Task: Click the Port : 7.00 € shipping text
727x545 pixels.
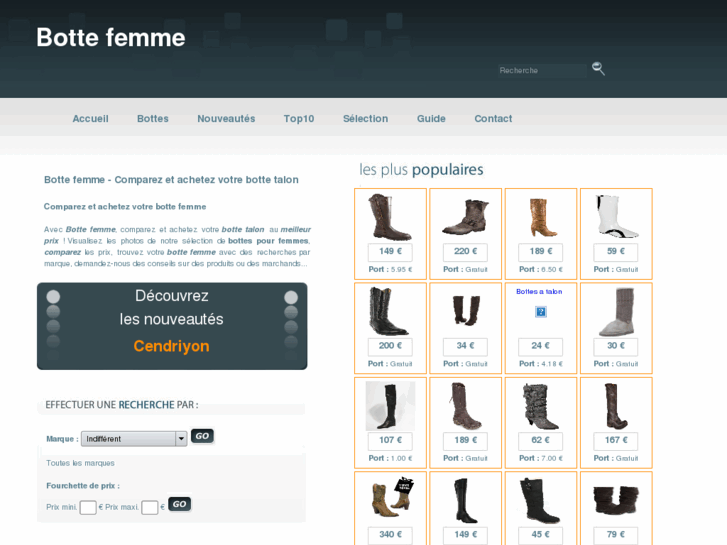Action: 541,458
